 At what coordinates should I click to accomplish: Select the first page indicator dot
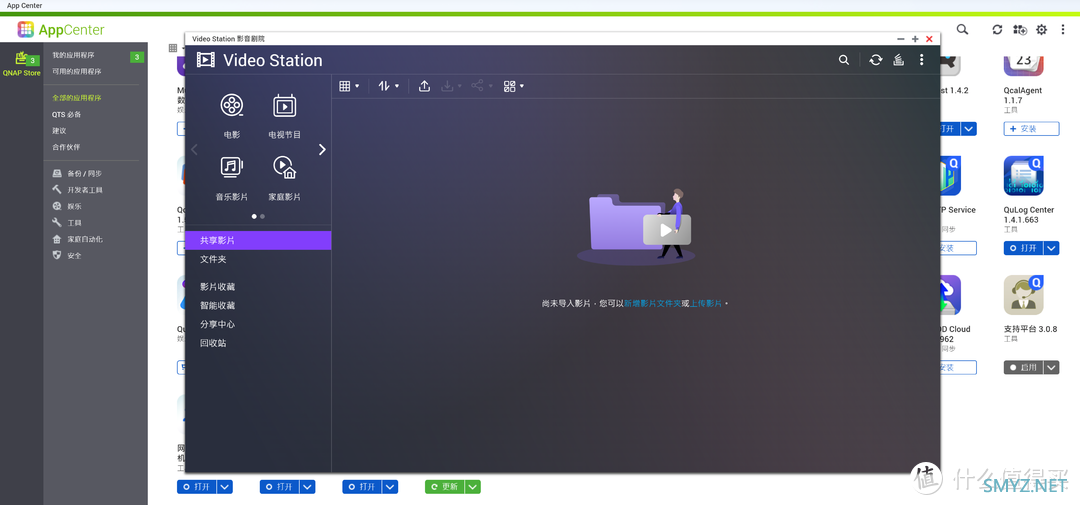pos(254,216)
